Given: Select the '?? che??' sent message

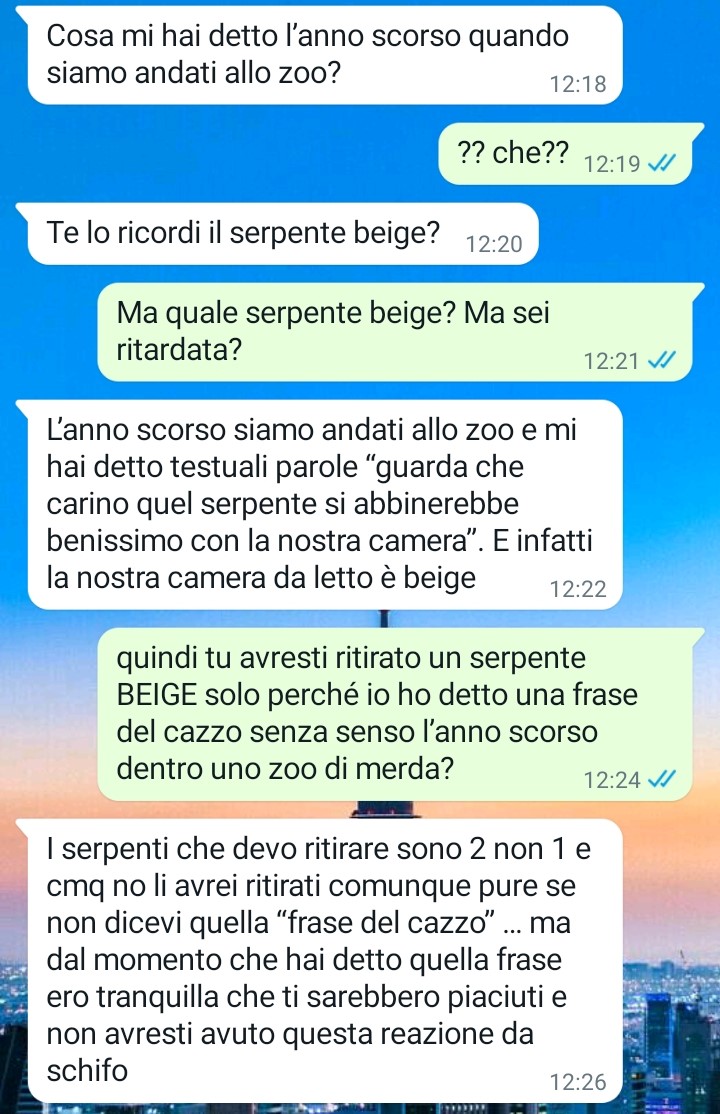Looking at the screenshot, I should pos(565,153).
